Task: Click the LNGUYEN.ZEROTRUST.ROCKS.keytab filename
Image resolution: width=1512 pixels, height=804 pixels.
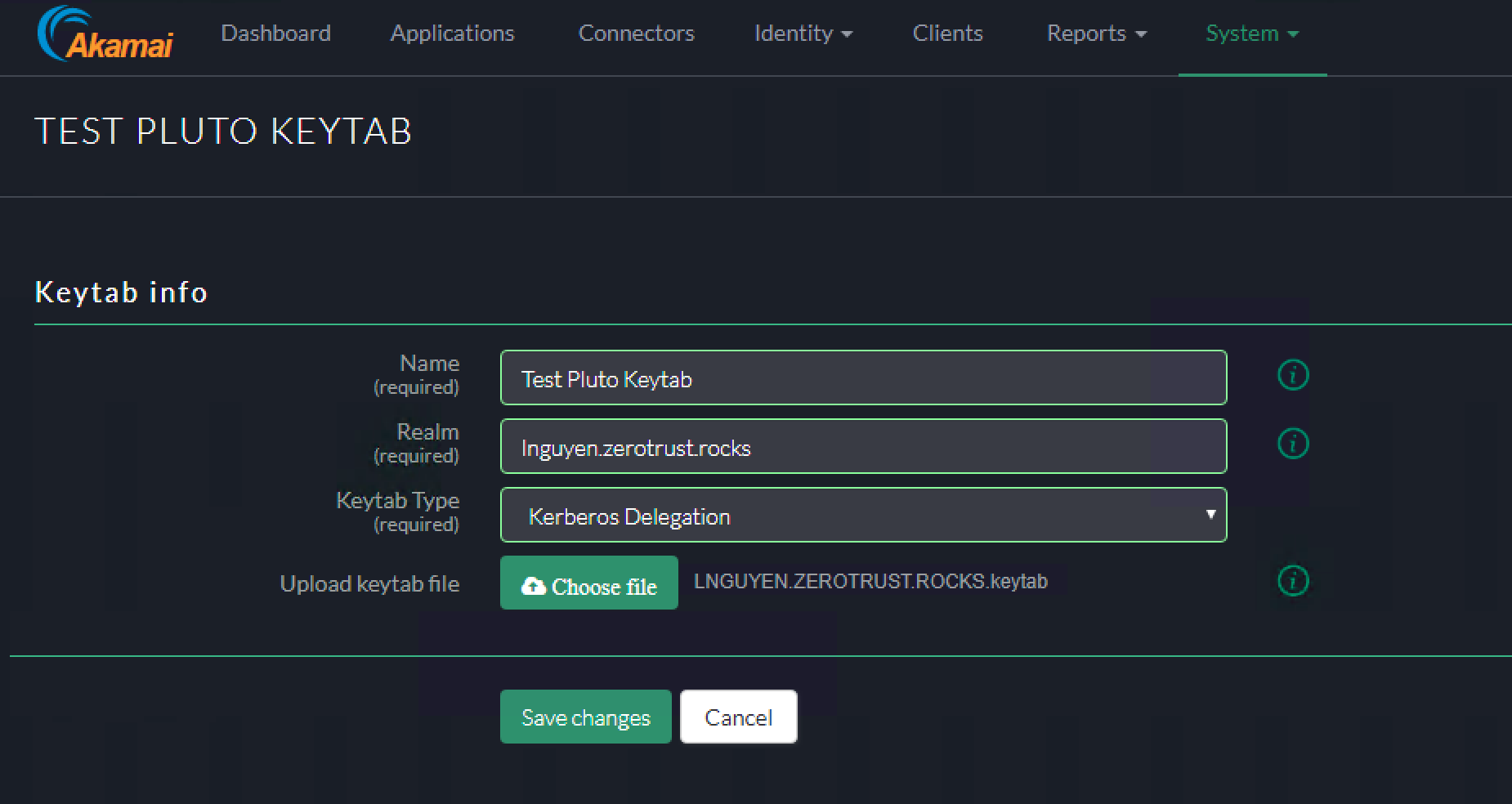Action: coord(871,581)
